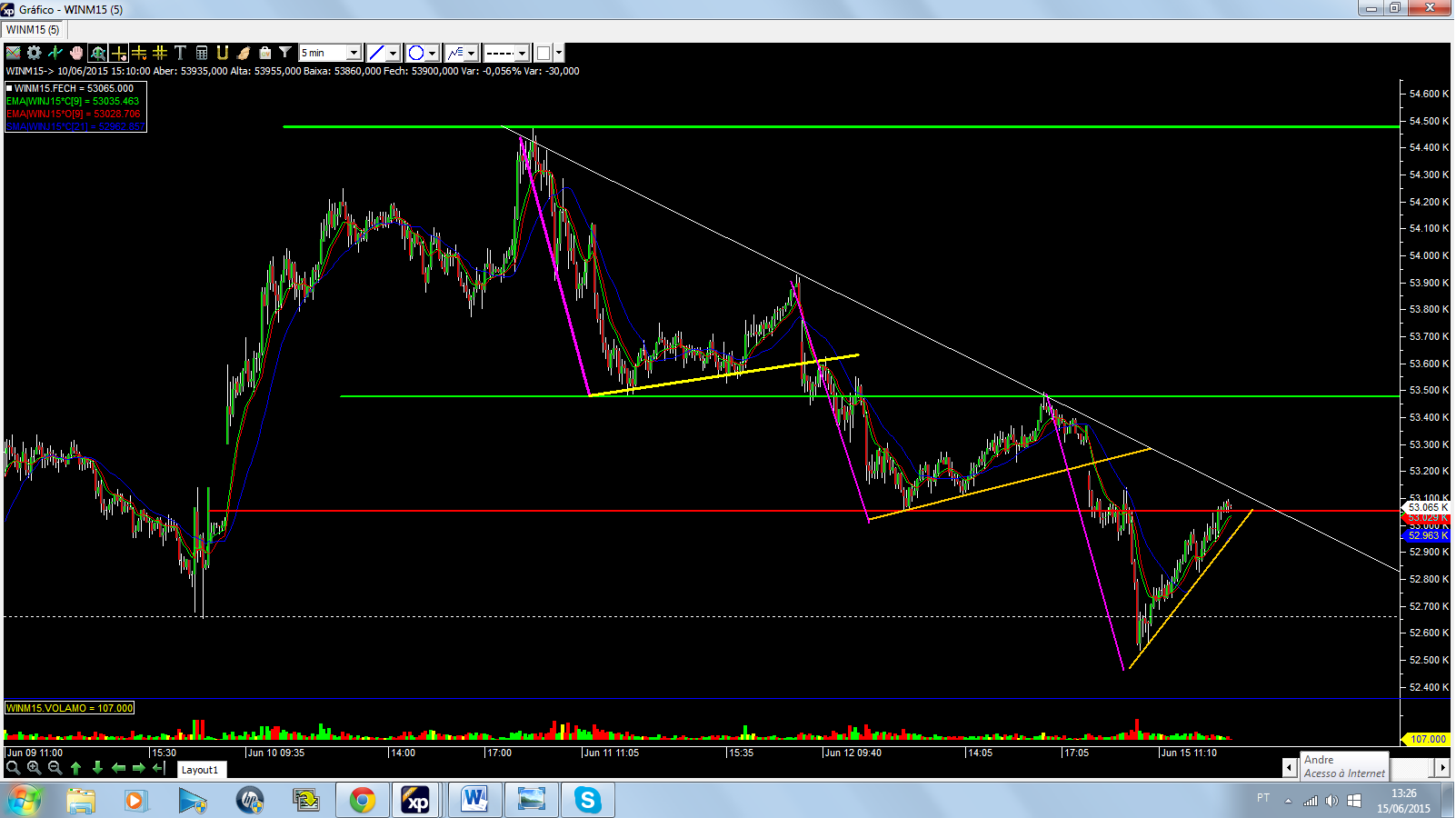Open the CV order bag icon

point(264,53)
